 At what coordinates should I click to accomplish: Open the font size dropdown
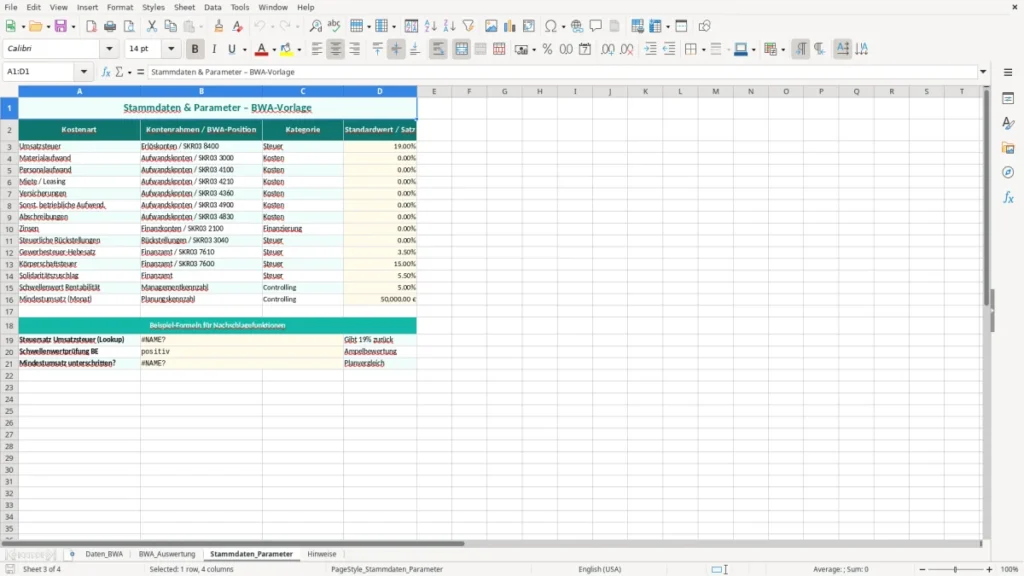[x=171, y=48]
